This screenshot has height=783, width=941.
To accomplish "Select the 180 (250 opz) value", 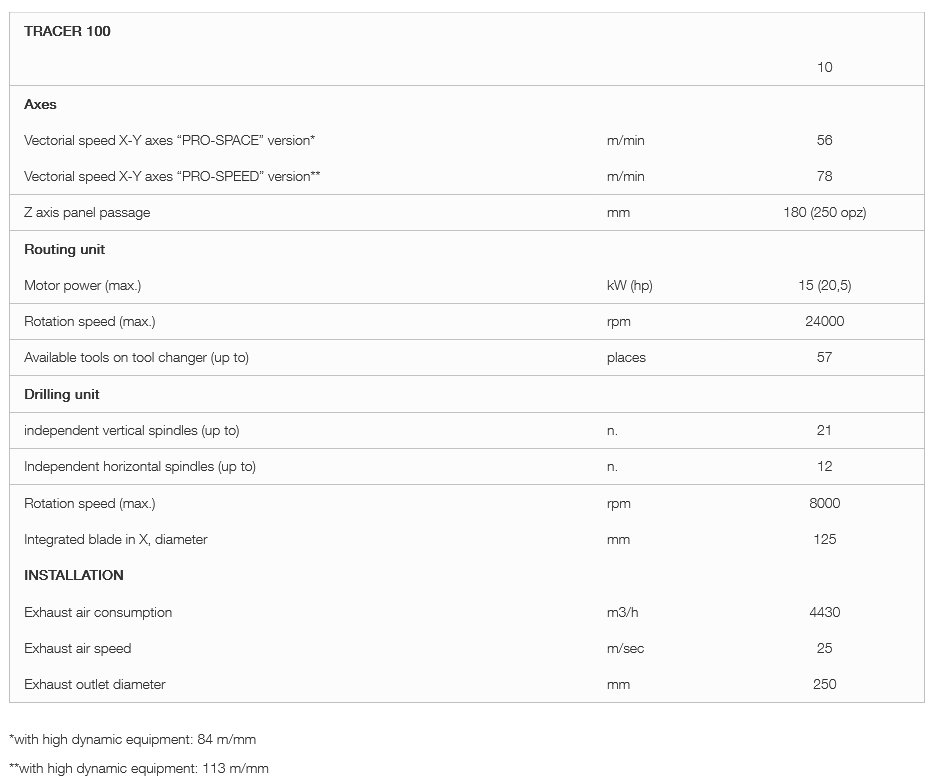I will pos(825,212).
